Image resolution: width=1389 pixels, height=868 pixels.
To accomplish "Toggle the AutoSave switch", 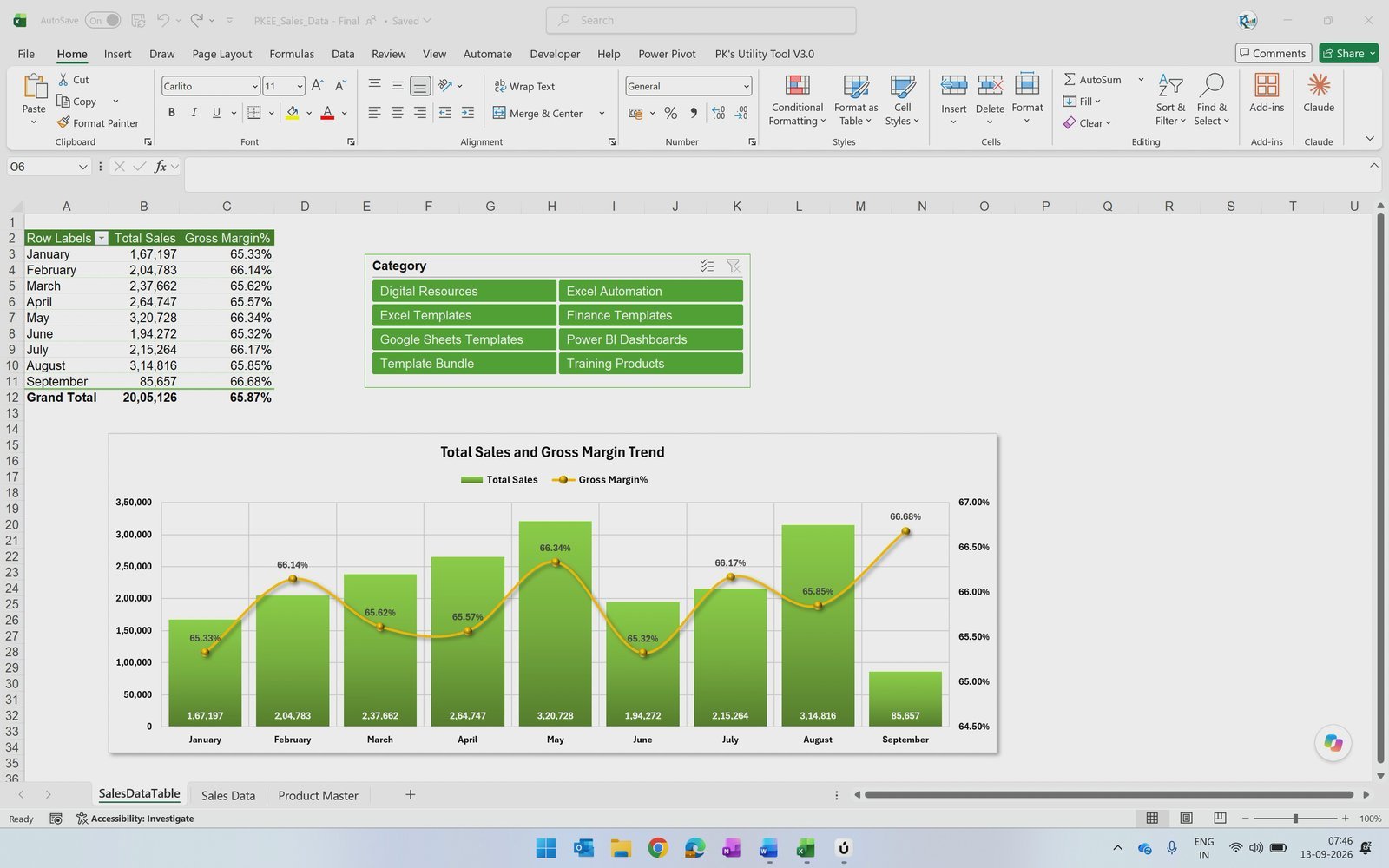I will (102, 20).
